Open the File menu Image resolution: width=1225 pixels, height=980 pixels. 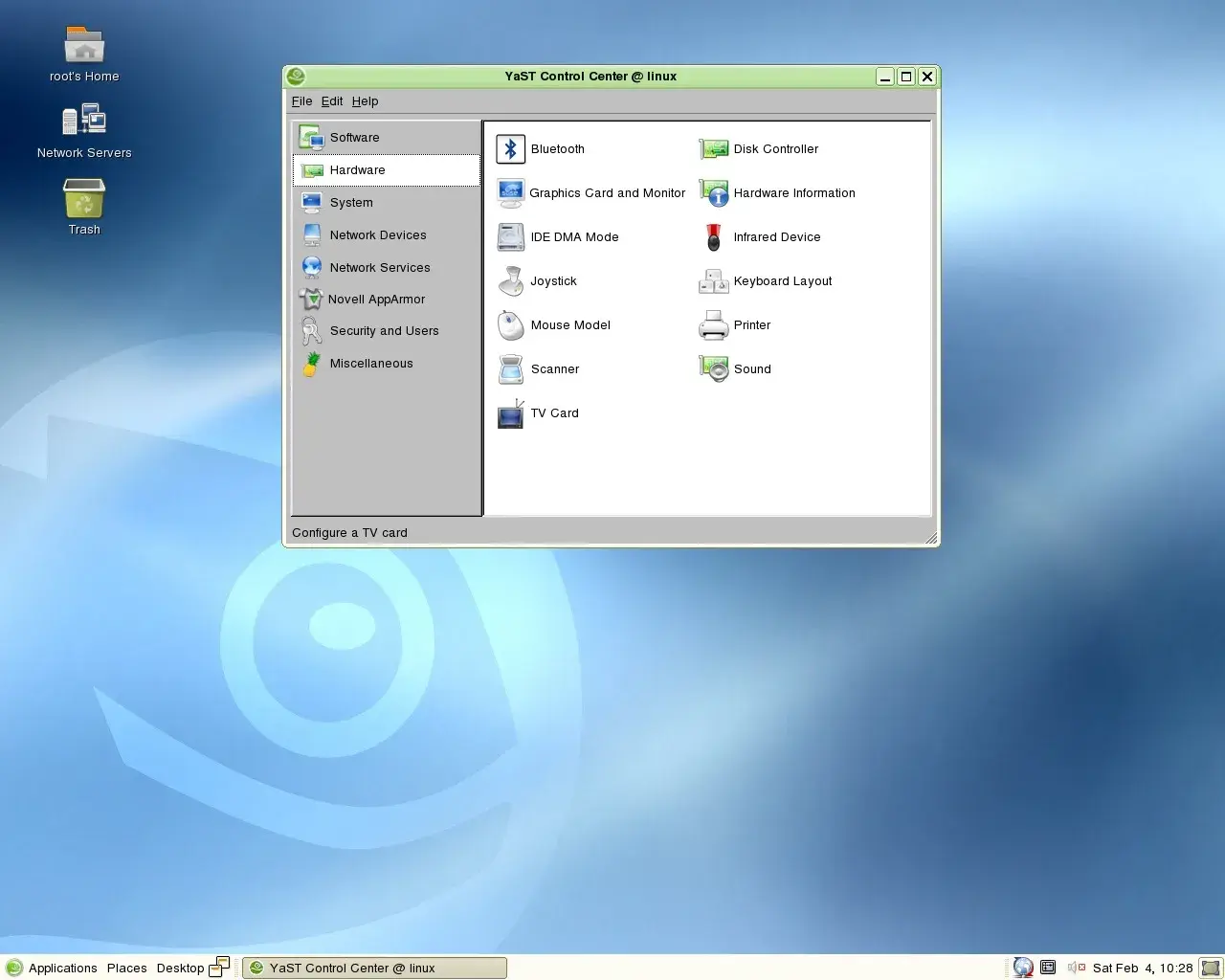301,101
